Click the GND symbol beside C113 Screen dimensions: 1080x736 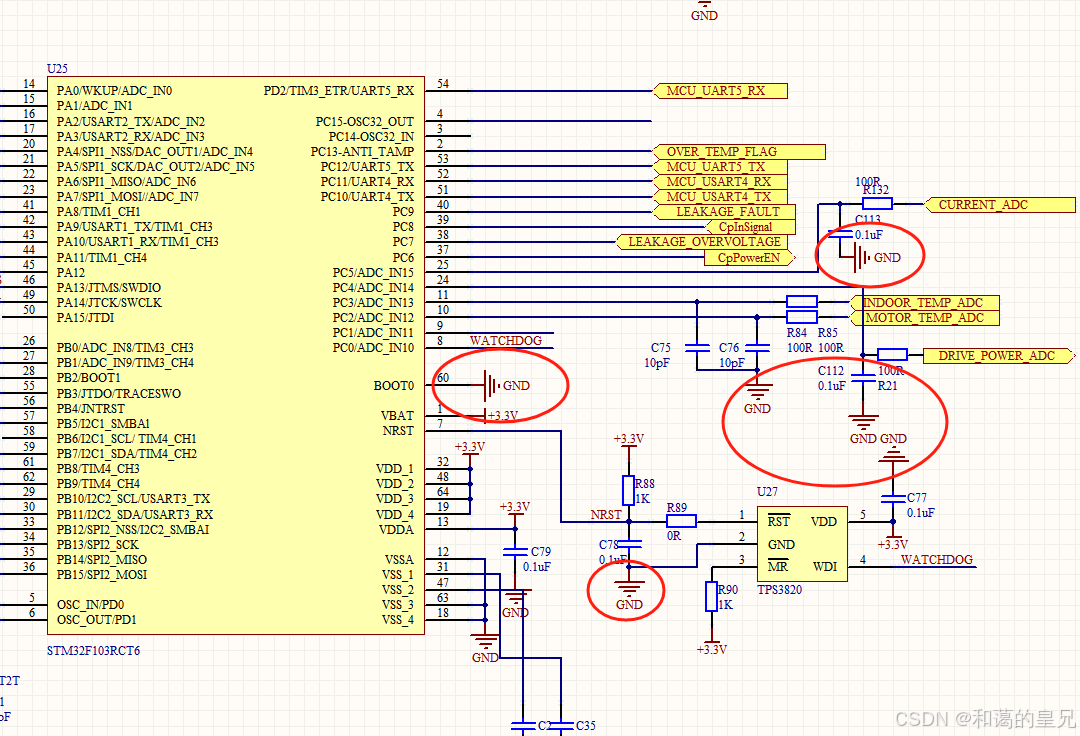click(x=878, y=257)
